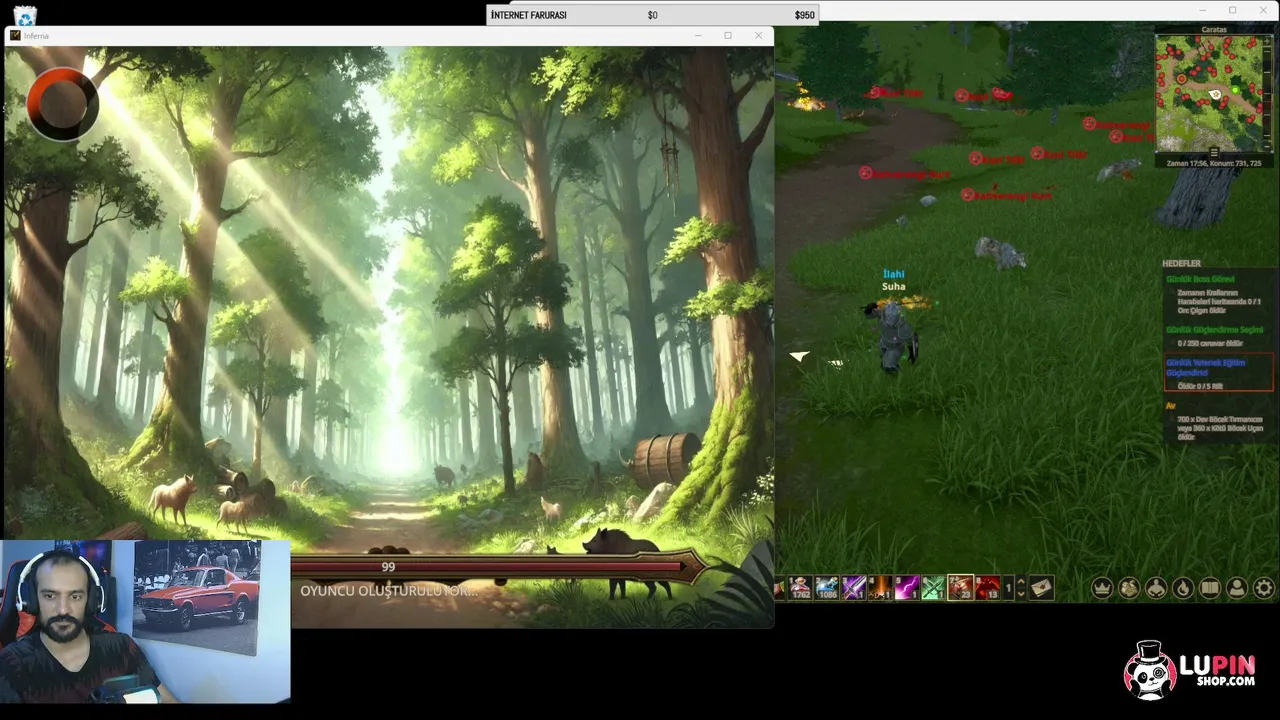The height and width of the screenshot is (720, 1280).
Task: Click the $950 amount in top bar
Action: pyautogui.click(x=804, y=15)
